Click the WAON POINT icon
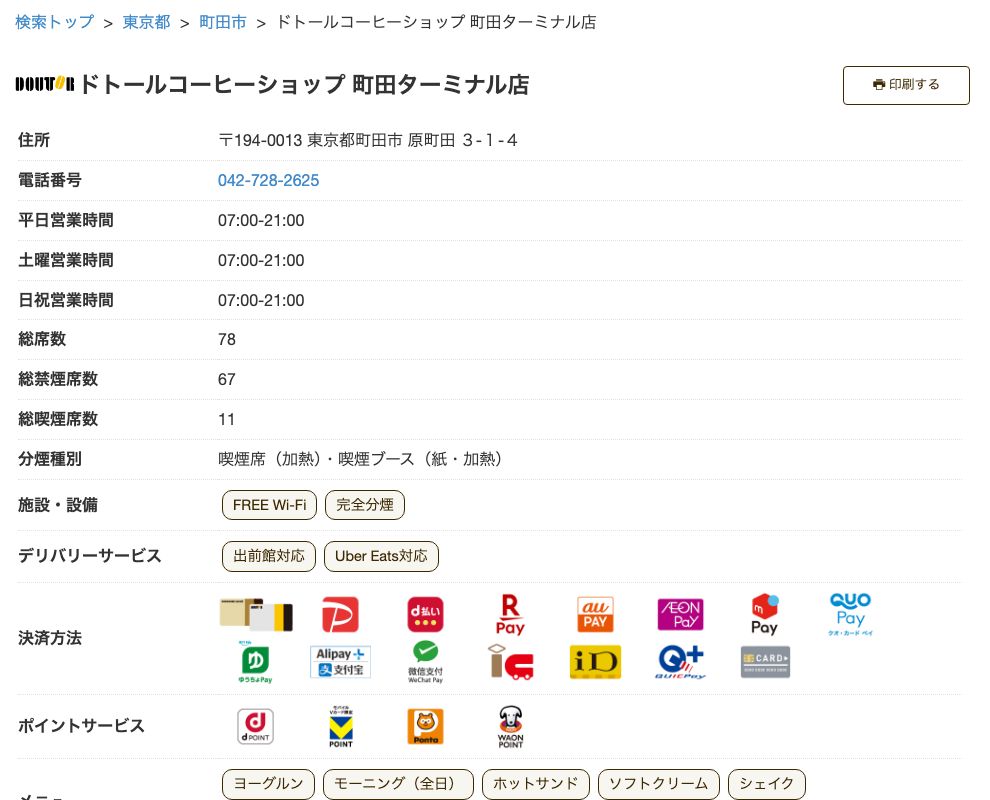 click(x=510, y=727)
